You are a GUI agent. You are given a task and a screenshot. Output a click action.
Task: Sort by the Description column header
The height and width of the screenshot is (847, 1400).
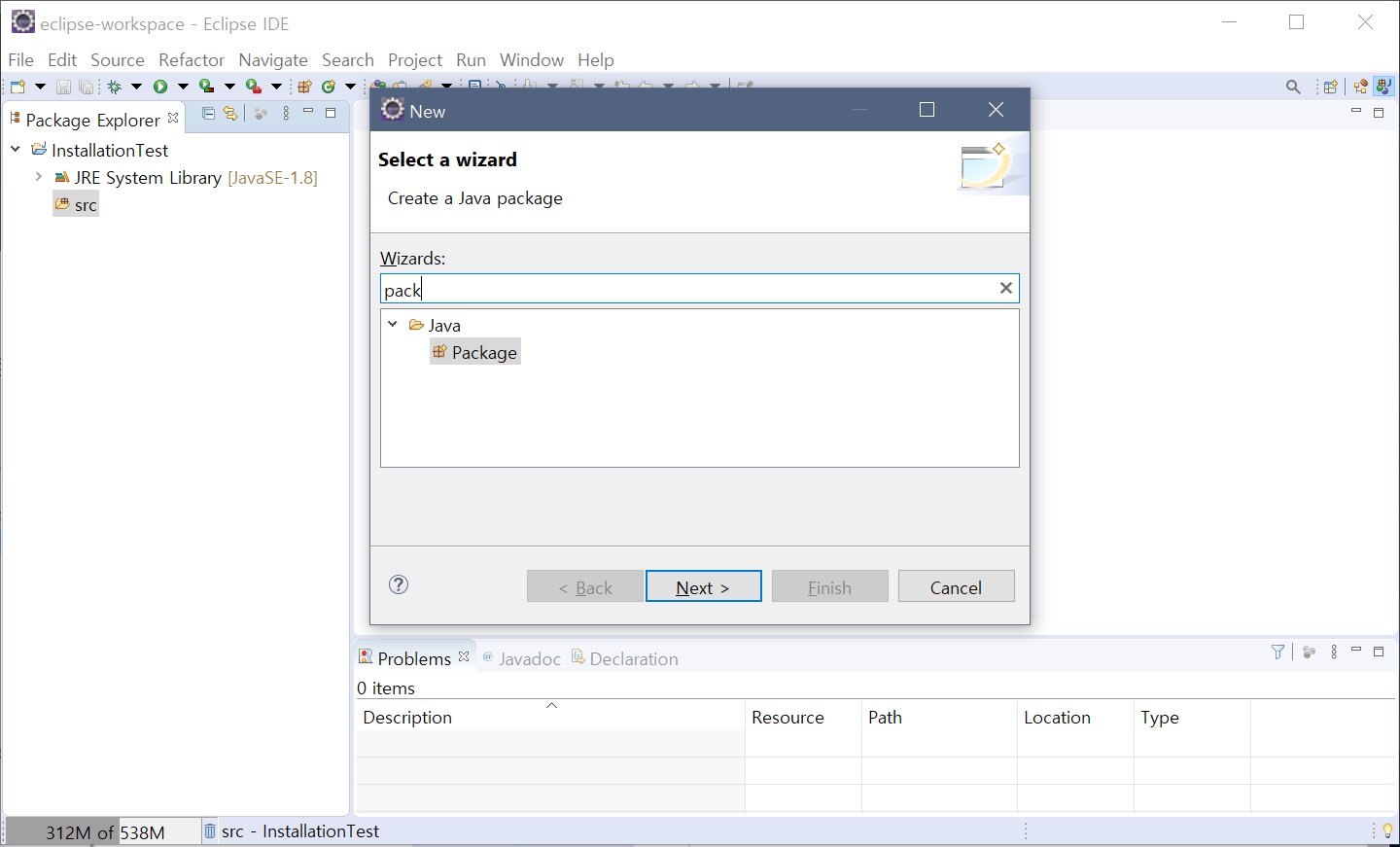coord(550,717)
